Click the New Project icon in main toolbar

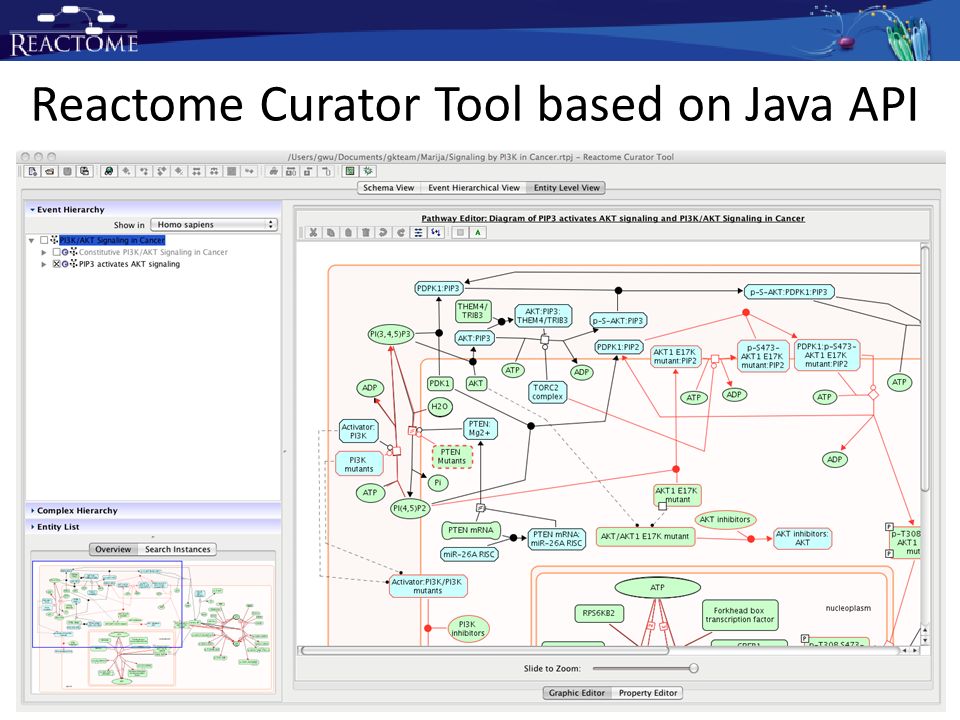[x=32, y=171]
